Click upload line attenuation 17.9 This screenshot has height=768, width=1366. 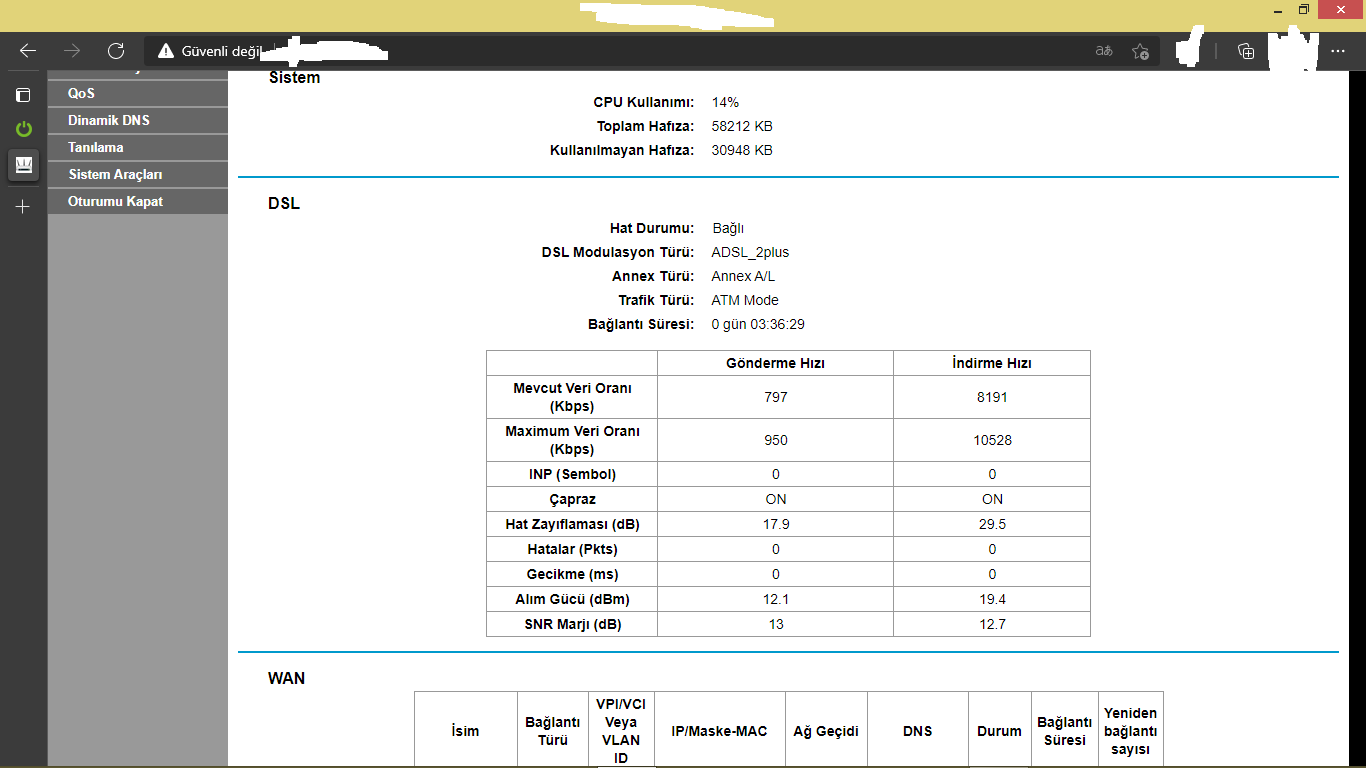coord(776,524)
